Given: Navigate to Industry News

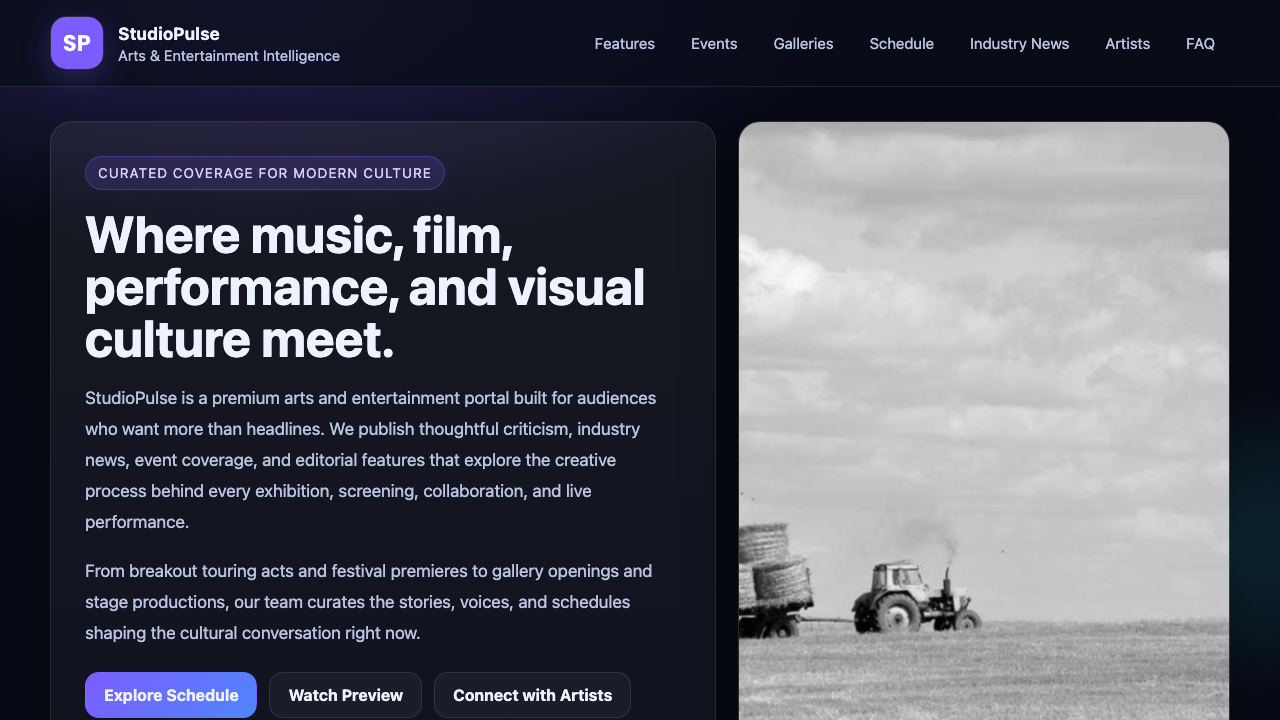Looking at the screenshot, I should point(1019,44).
